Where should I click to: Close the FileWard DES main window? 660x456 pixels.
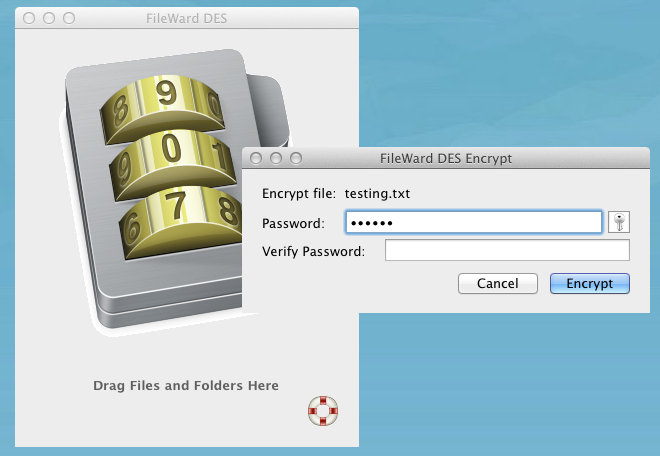[x=29, y=18]
